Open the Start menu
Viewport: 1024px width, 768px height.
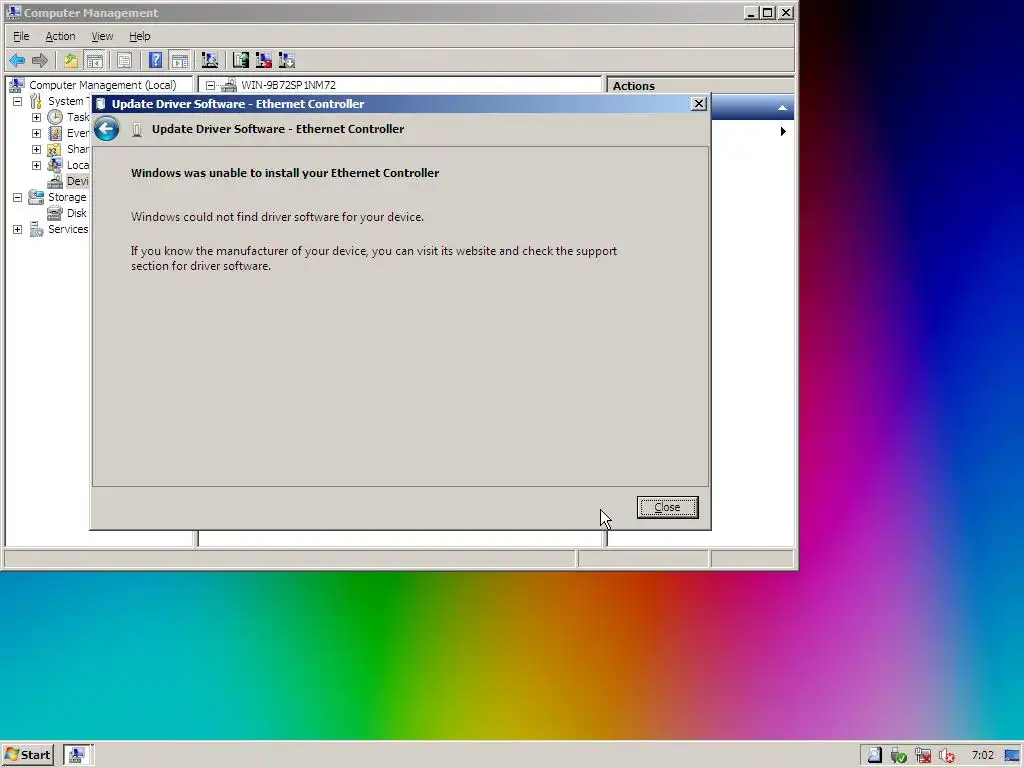28,755
